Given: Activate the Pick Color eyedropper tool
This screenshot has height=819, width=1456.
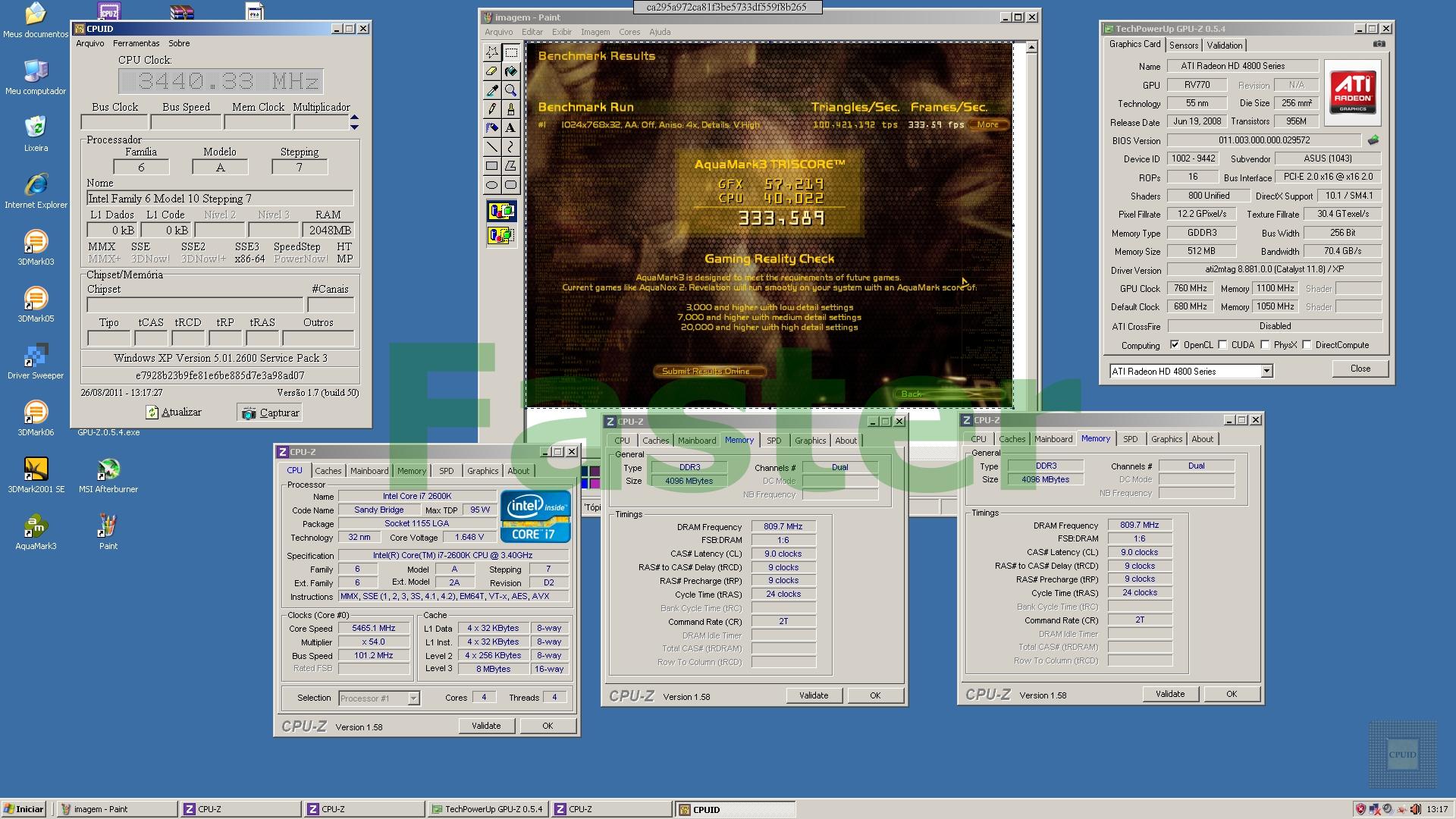Looking at the screenshot, I should (492, 90).
